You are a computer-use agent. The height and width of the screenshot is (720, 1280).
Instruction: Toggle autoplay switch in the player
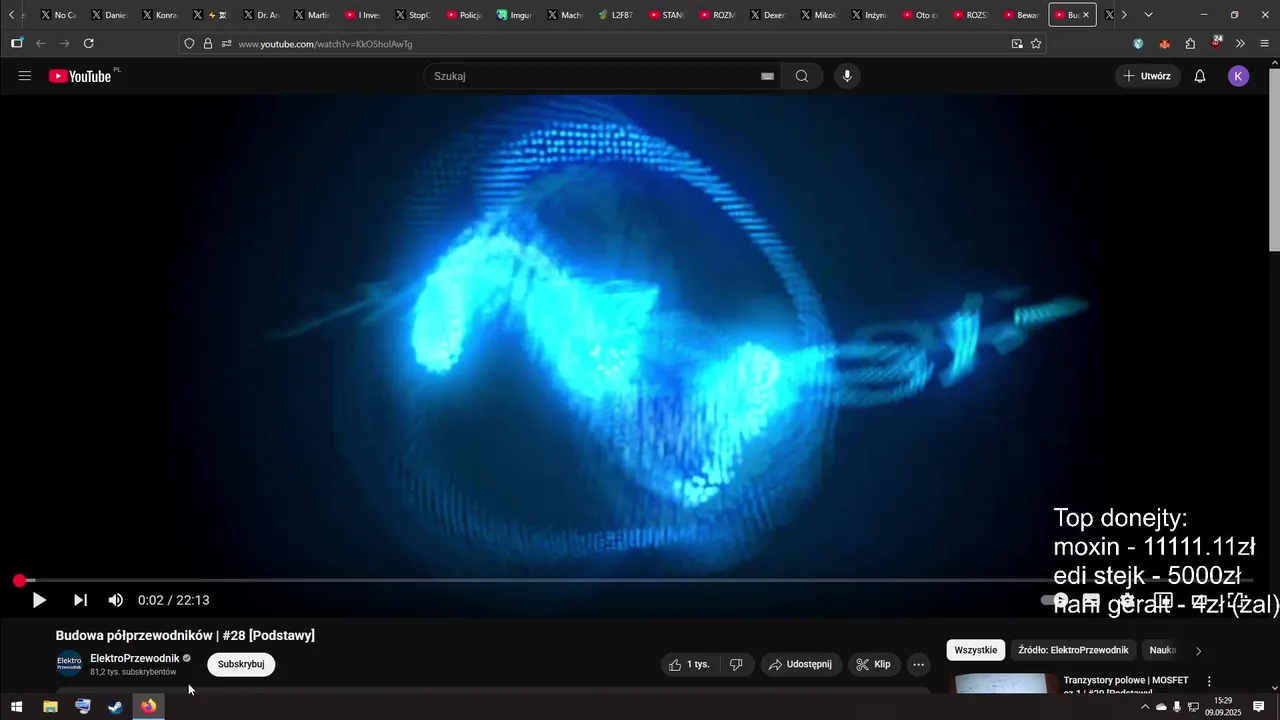point(1055,600)
